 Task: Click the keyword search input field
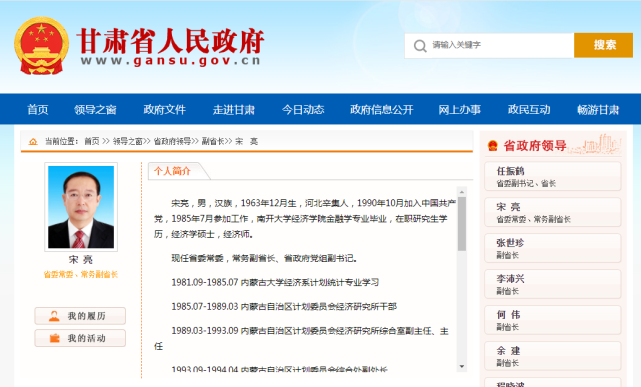point(489,45)
